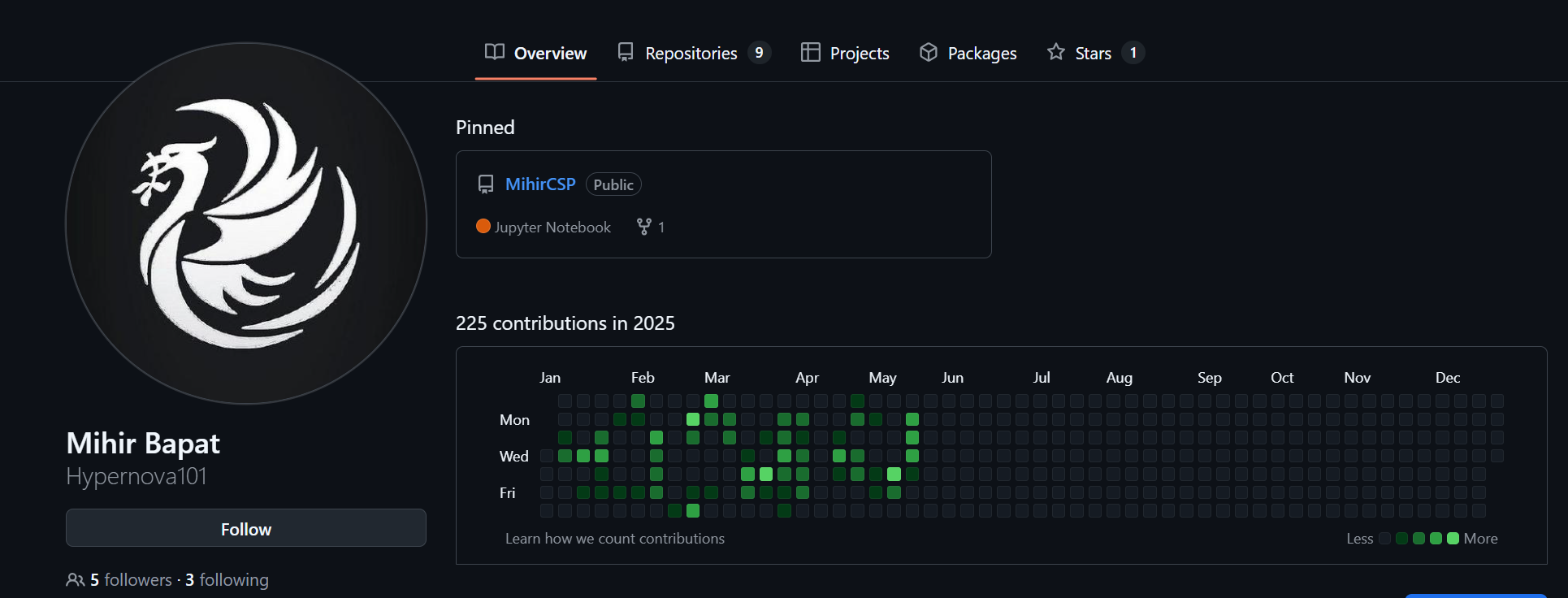
Task: Click the darkest legend square next to Less
Action: [1385, 538]
